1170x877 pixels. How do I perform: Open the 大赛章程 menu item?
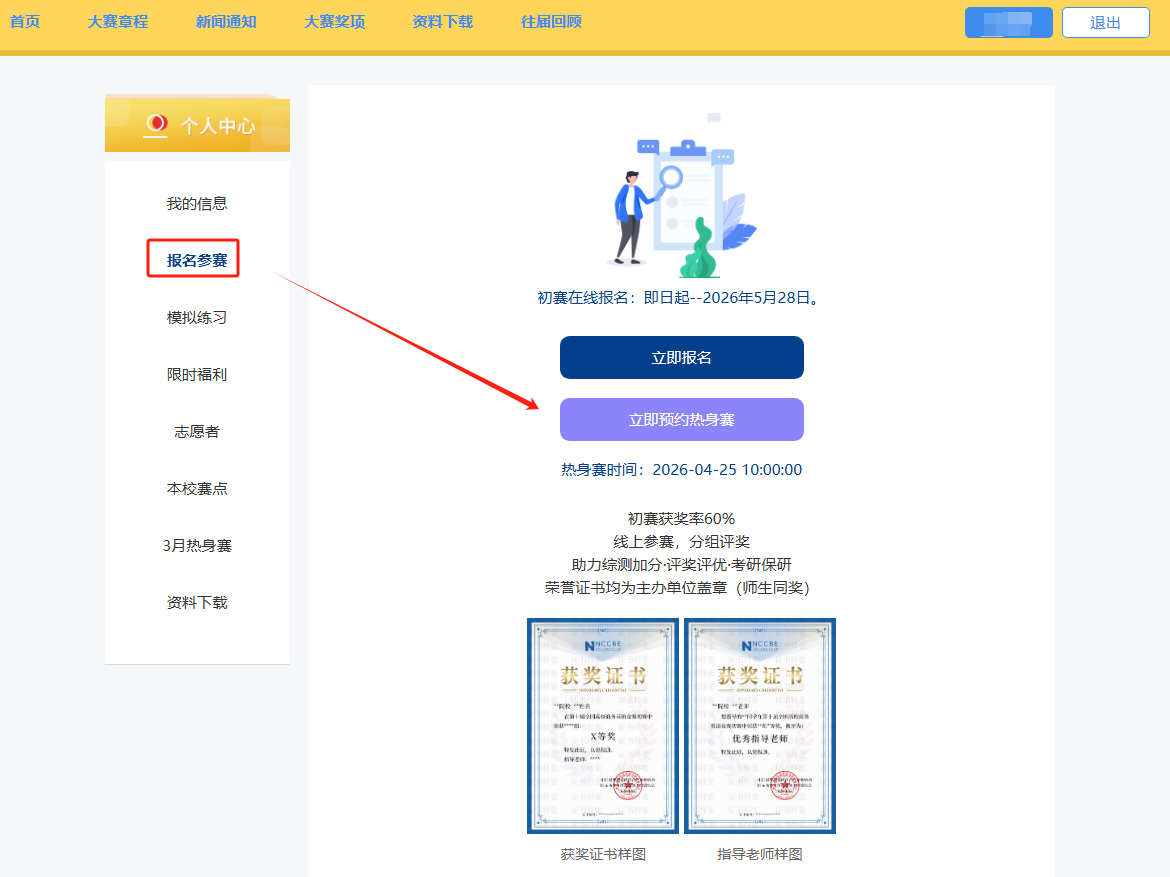(x=117, y=21)
